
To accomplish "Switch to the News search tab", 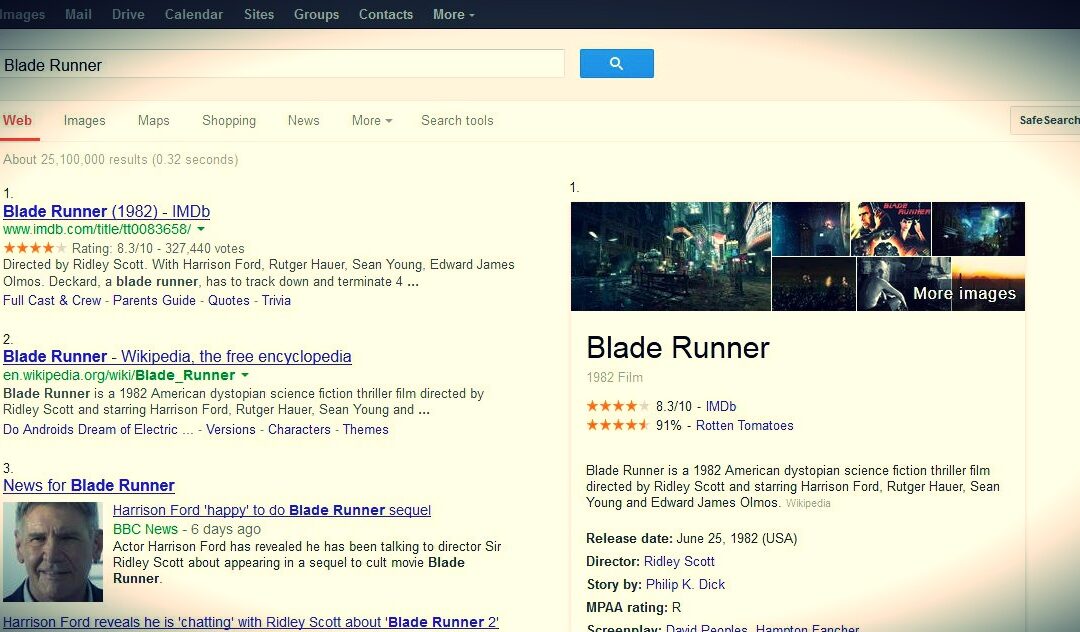I will tap(303, 120).
